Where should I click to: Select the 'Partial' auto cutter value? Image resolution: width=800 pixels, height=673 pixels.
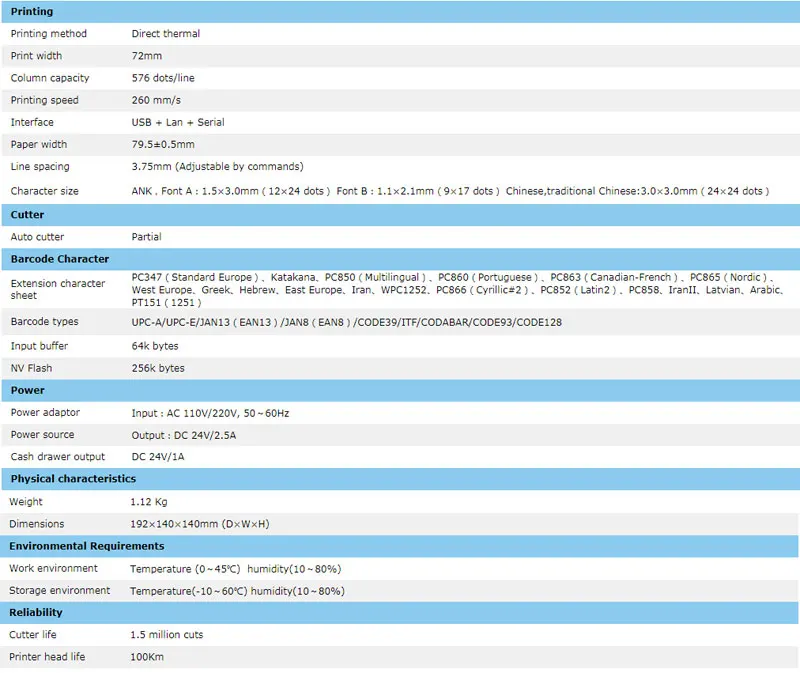pyautogui.click(x=146, y=237)
